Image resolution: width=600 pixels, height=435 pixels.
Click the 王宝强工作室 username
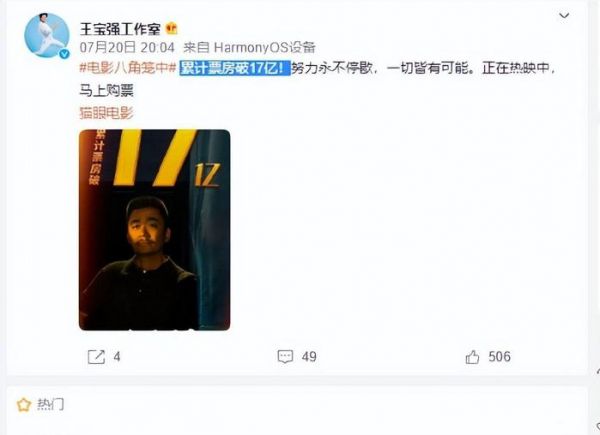pos(120,29)
